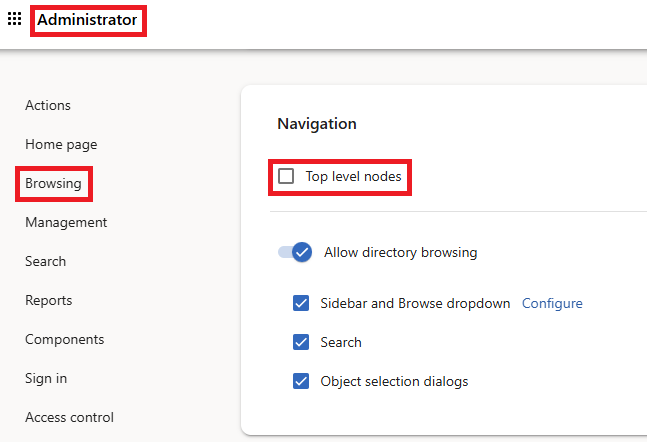Uncheck the Search navigation checkbox
The image size is (647, 442).
[301, 342]
